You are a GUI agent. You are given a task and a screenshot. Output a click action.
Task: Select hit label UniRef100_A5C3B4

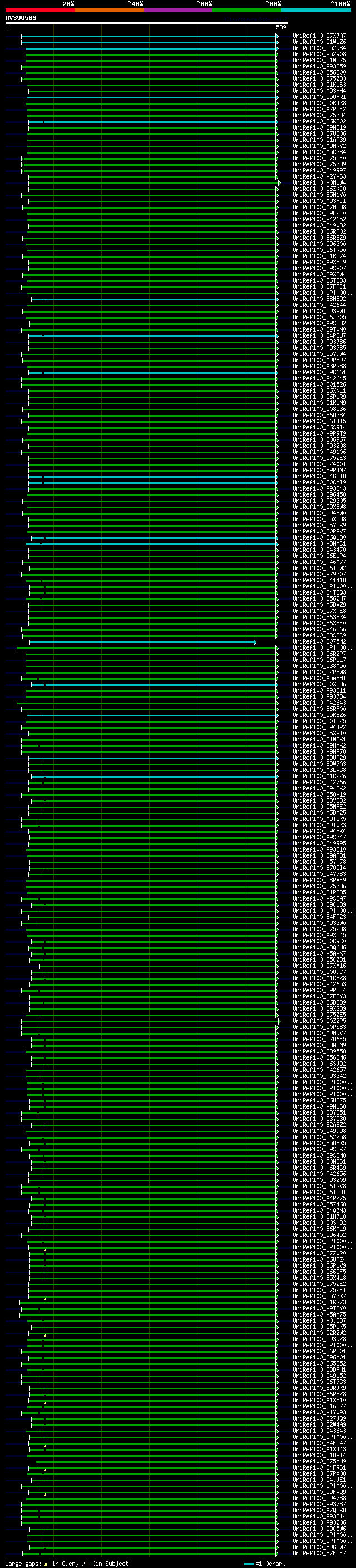coord(319,152)
